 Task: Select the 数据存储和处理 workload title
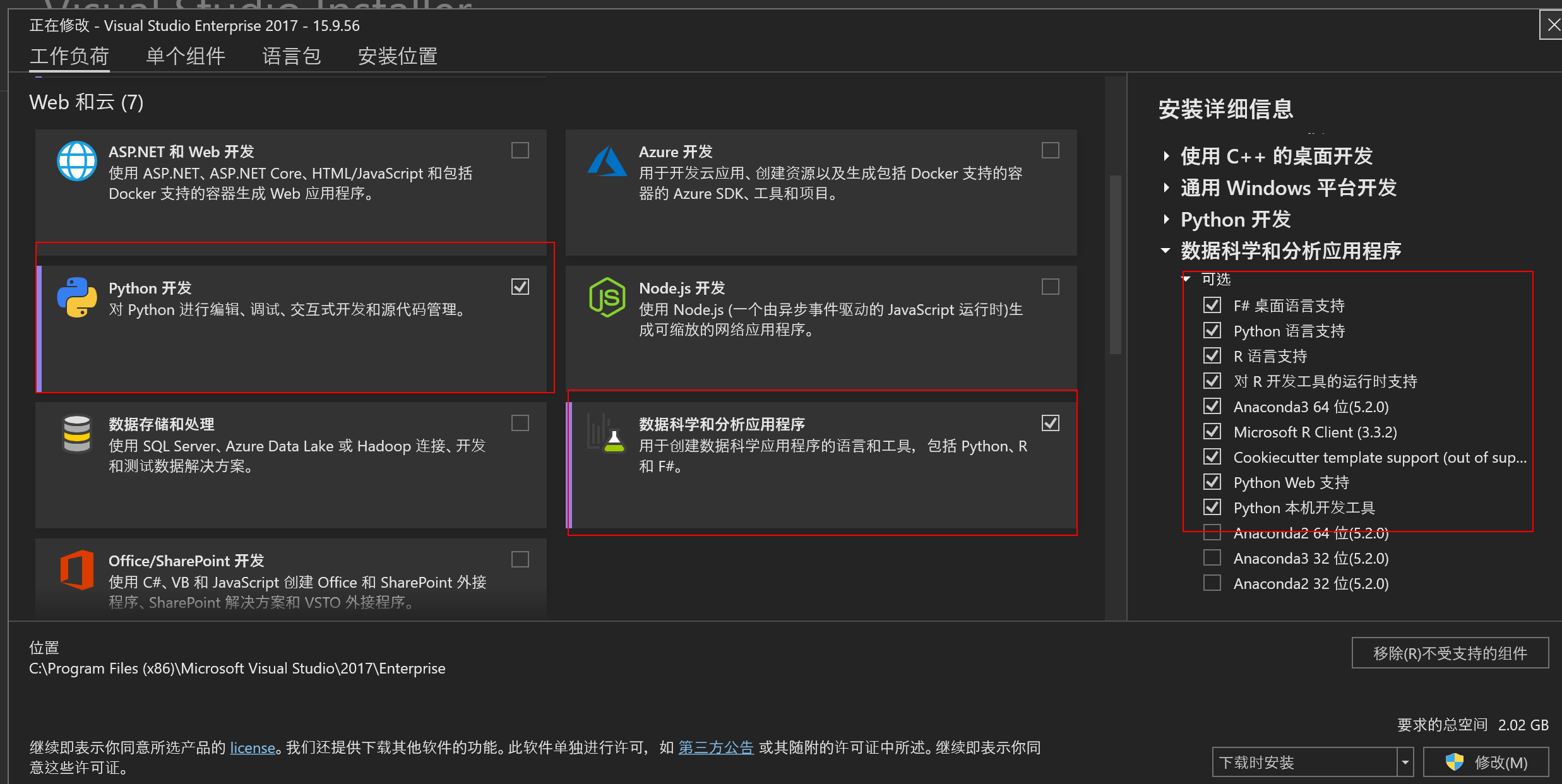click(162, 424)
